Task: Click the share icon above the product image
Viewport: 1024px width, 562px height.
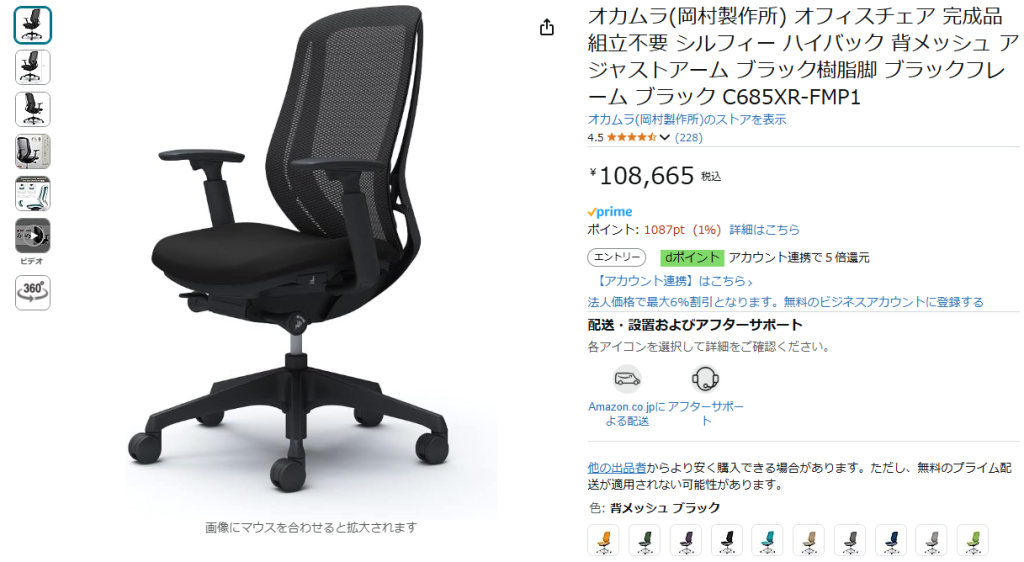Action: [x=547, y=27]
